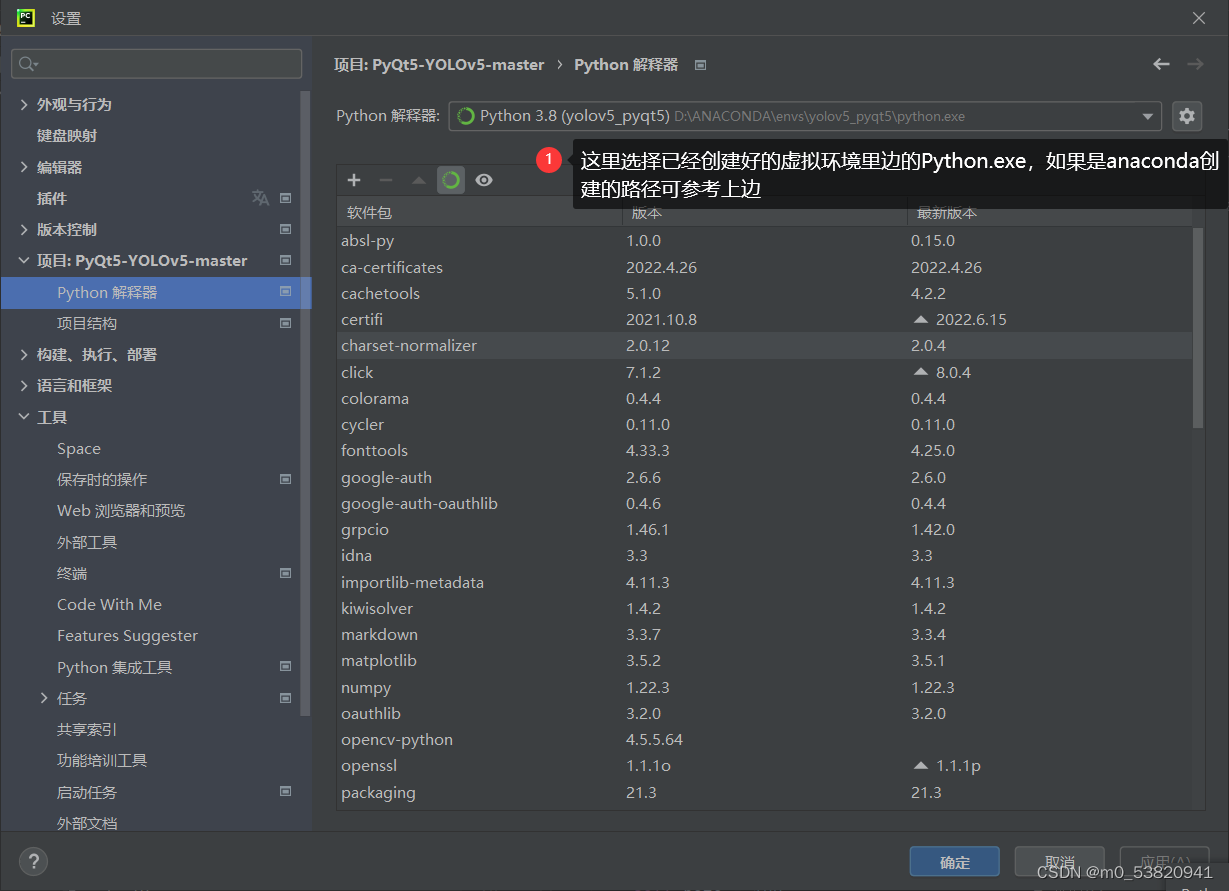Click the package list vertical scrollbar
This screenshot has width=1229, height=891.
[x=1198, y=327]
